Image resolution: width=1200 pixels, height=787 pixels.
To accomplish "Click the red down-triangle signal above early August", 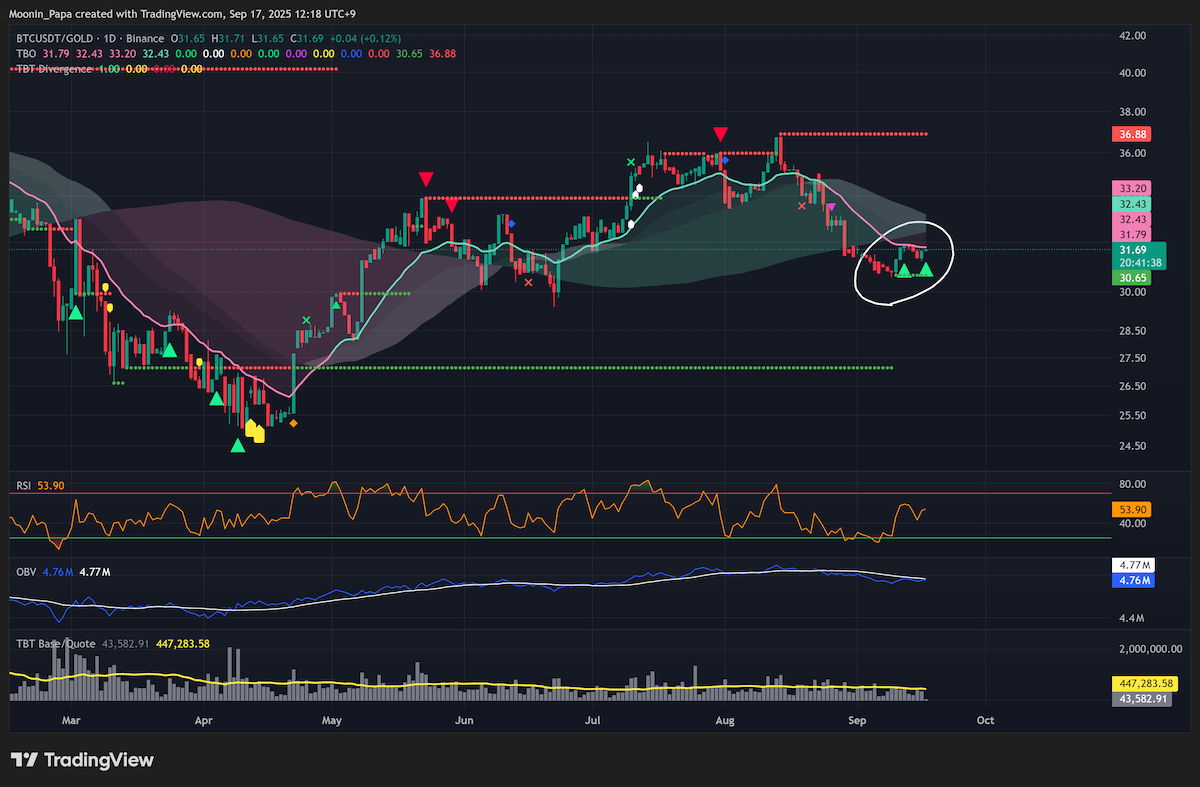I will [x=720, y=135].
